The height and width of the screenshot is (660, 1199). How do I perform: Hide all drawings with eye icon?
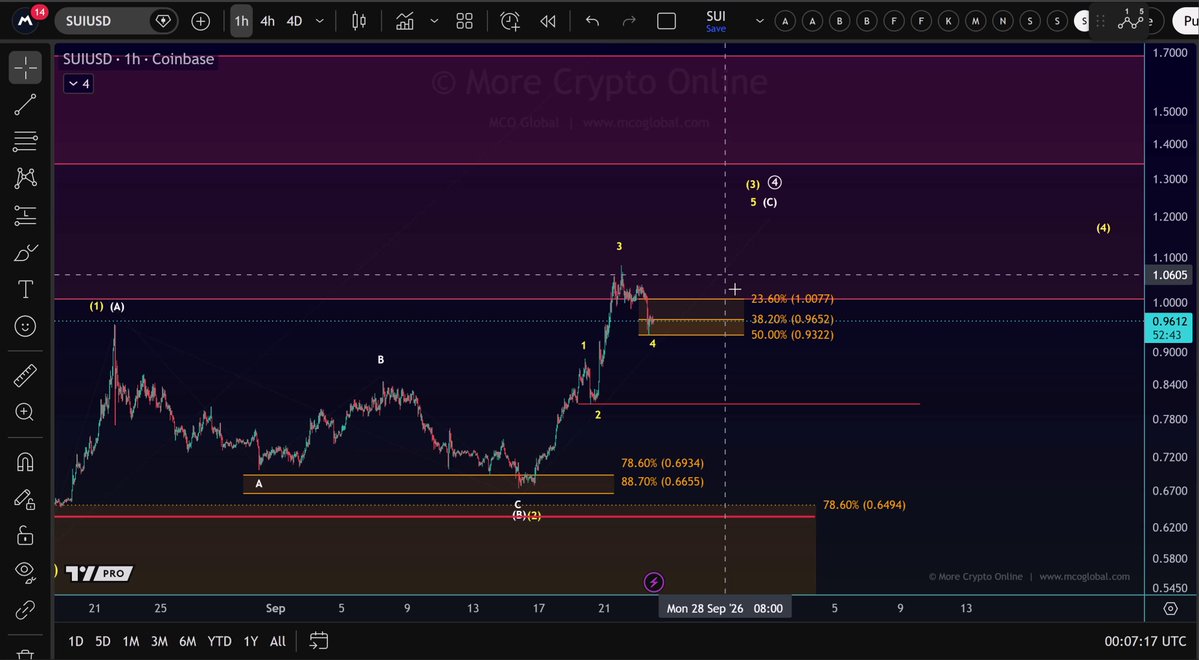click(x=25, y=572)
